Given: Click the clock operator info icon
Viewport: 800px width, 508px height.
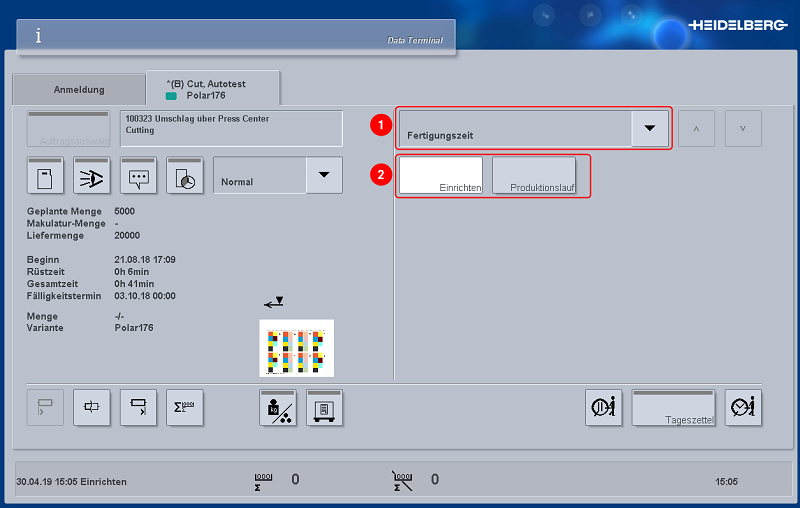Looking at the screenshot, I should pyautogui.click(x=743, y=407).
